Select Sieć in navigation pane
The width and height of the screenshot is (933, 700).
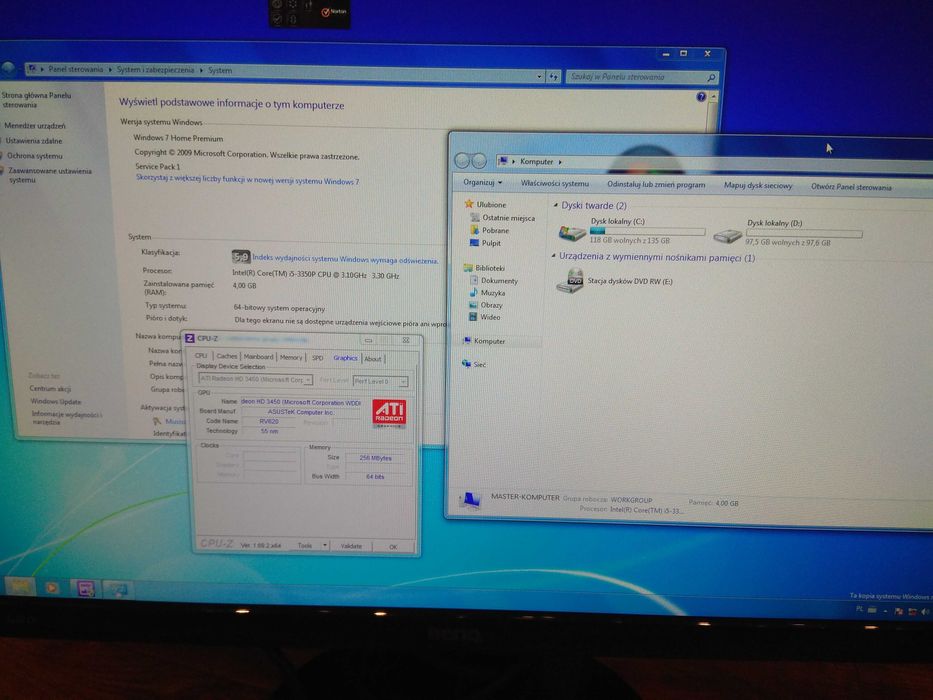(x=479, y=364)
